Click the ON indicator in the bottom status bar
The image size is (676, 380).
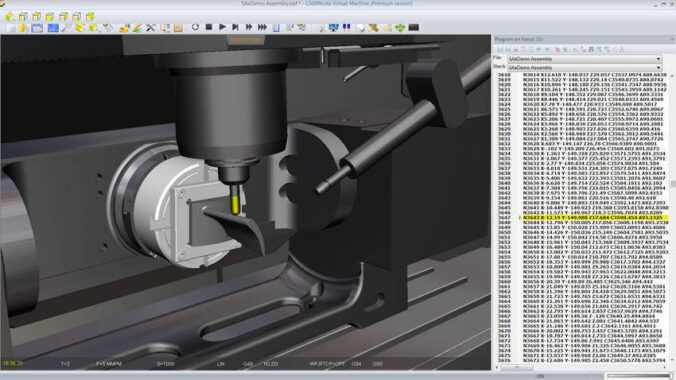click(x=540, y=376)
